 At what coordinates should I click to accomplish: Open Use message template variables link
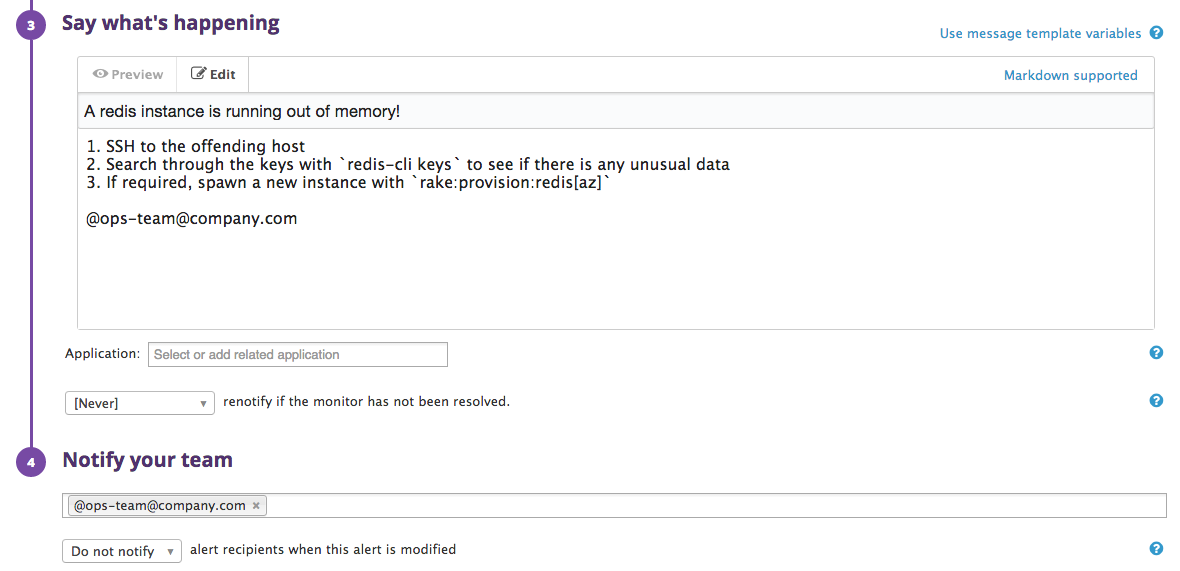coord(1040,34)
